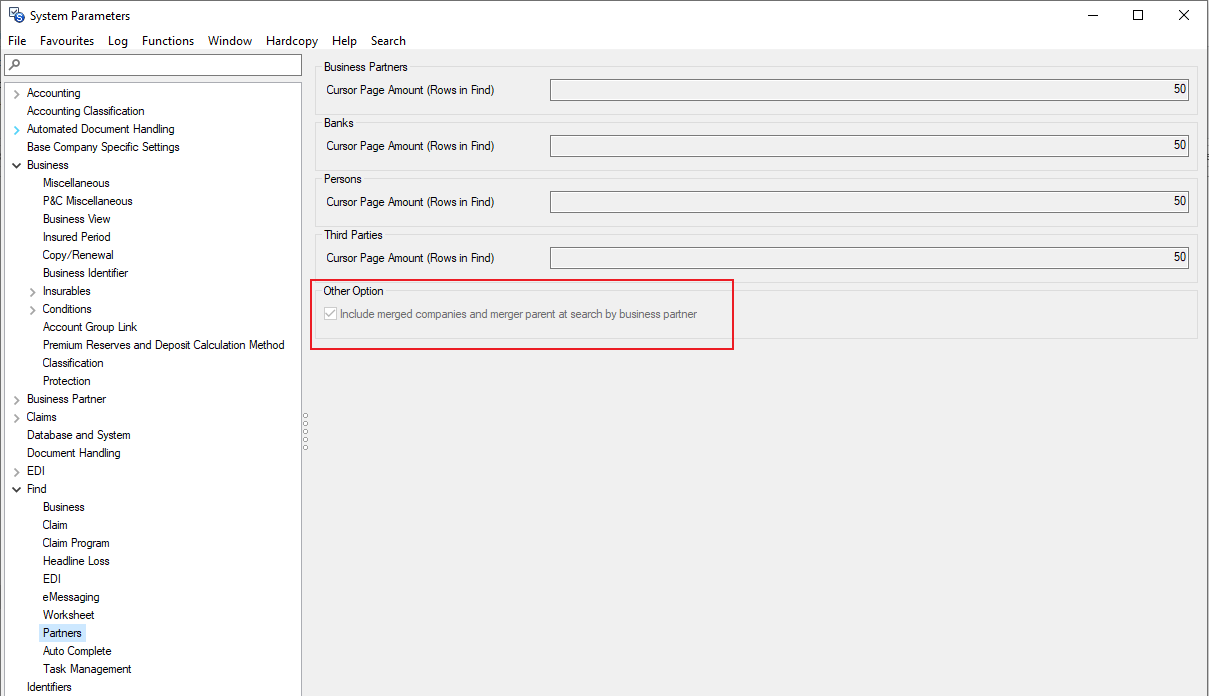The height and width of the screenshot is (696, 1209).
Task: Collapse the Business tree node
Action: (16, 165)
